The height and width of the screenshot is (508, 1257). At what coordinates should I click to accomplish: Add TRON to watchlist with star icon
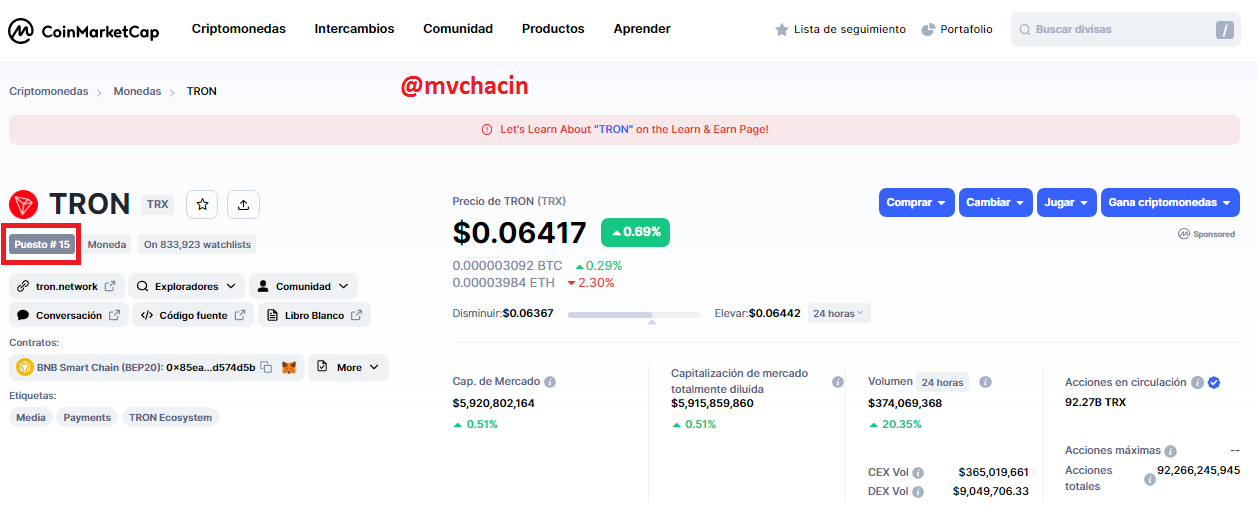[x=203, y=204]
